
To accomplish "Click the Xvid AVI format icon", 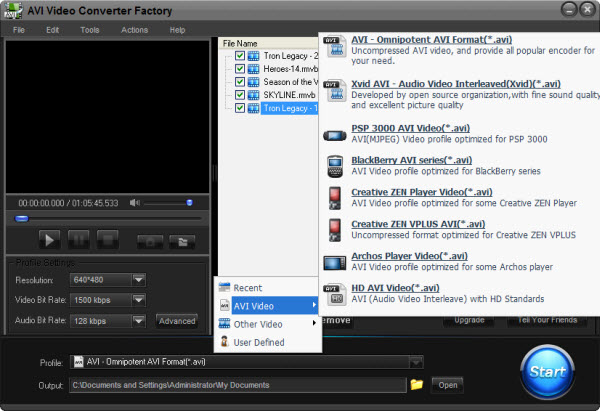I will [x=334, y=91].
